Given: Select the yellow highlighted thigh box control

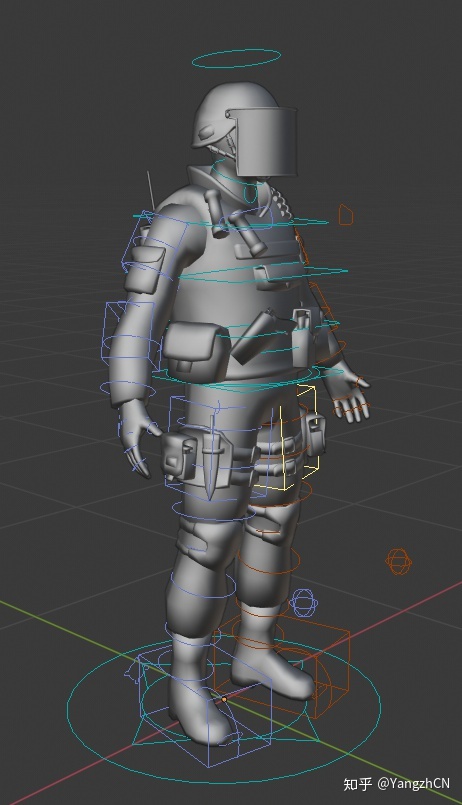Looking at the screenshot, I should [x=286, y=437].
